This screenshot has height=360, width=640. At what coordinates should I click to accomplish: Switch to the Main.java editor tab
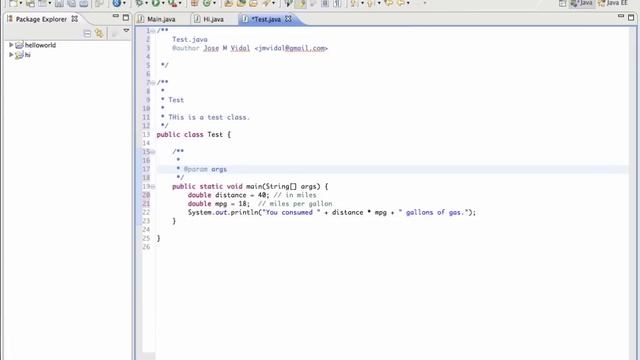tap(161, 19)
